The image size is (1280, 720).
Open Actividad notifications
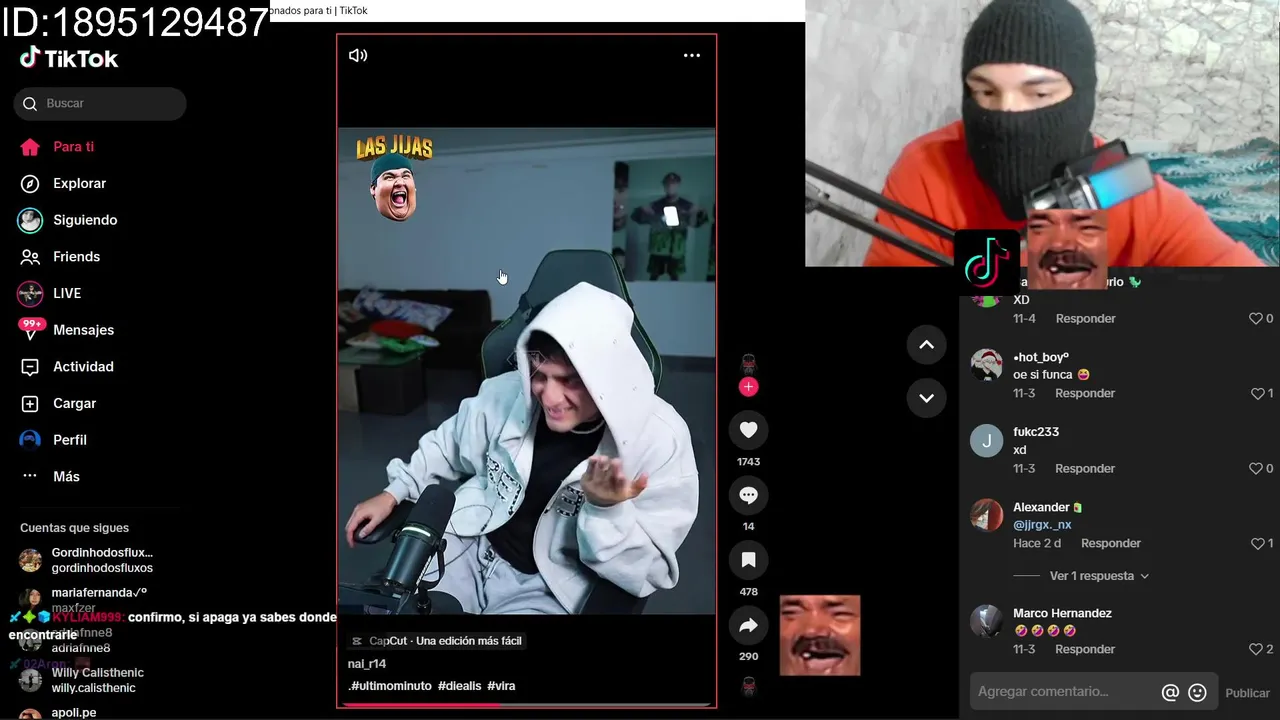[83, 367]
